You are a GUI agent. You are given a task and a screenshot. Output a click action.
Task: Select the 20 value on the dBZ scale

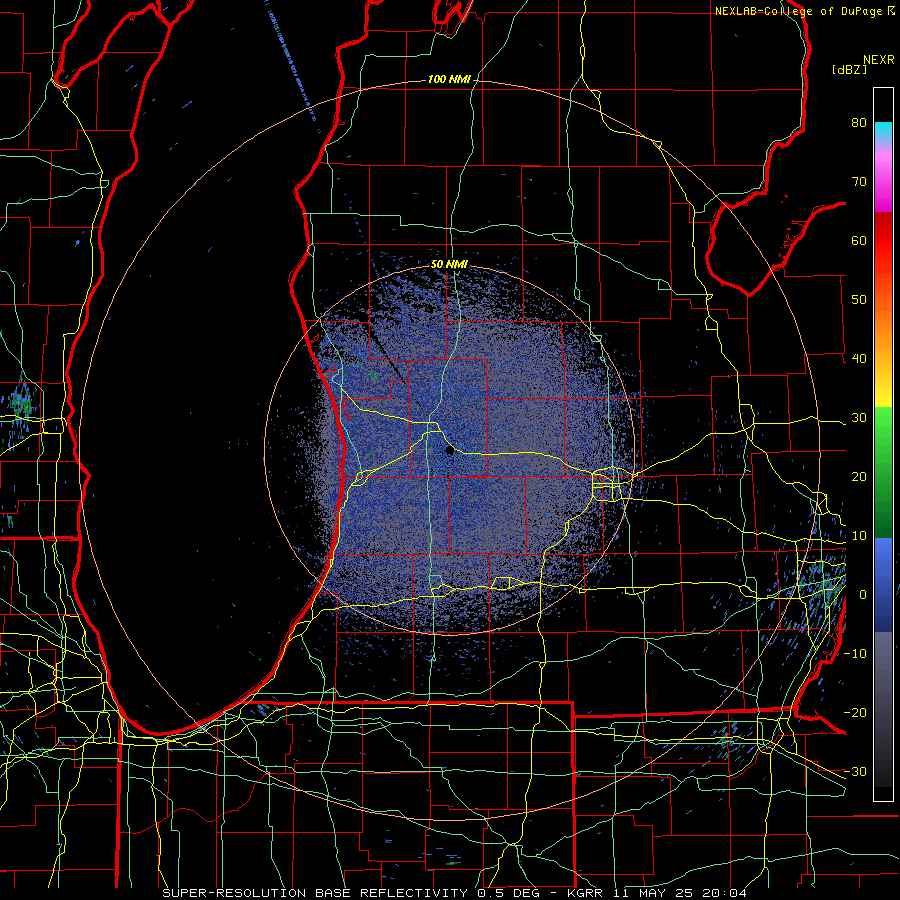click(x=859, y=476)
